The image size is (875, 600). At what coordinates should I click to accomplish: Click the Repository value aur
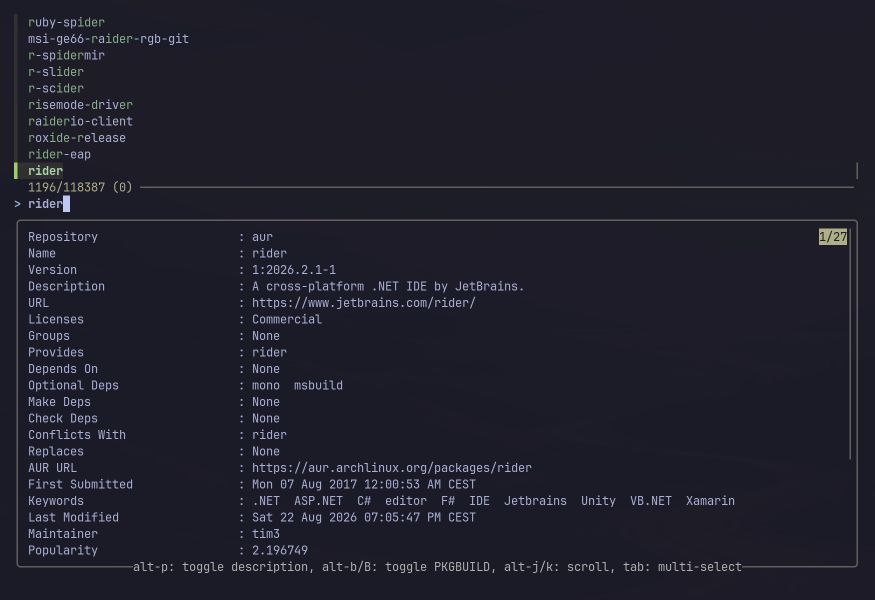(x=262, y=237)
